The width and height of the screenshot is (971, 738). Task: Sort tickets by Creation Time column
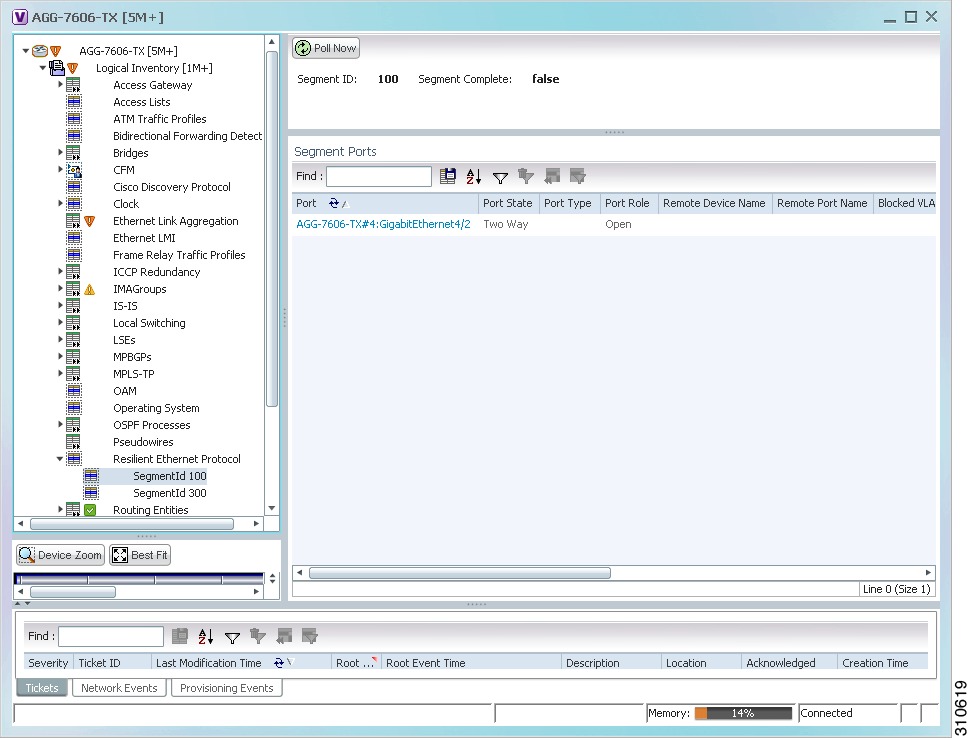(x=882, y=662)
